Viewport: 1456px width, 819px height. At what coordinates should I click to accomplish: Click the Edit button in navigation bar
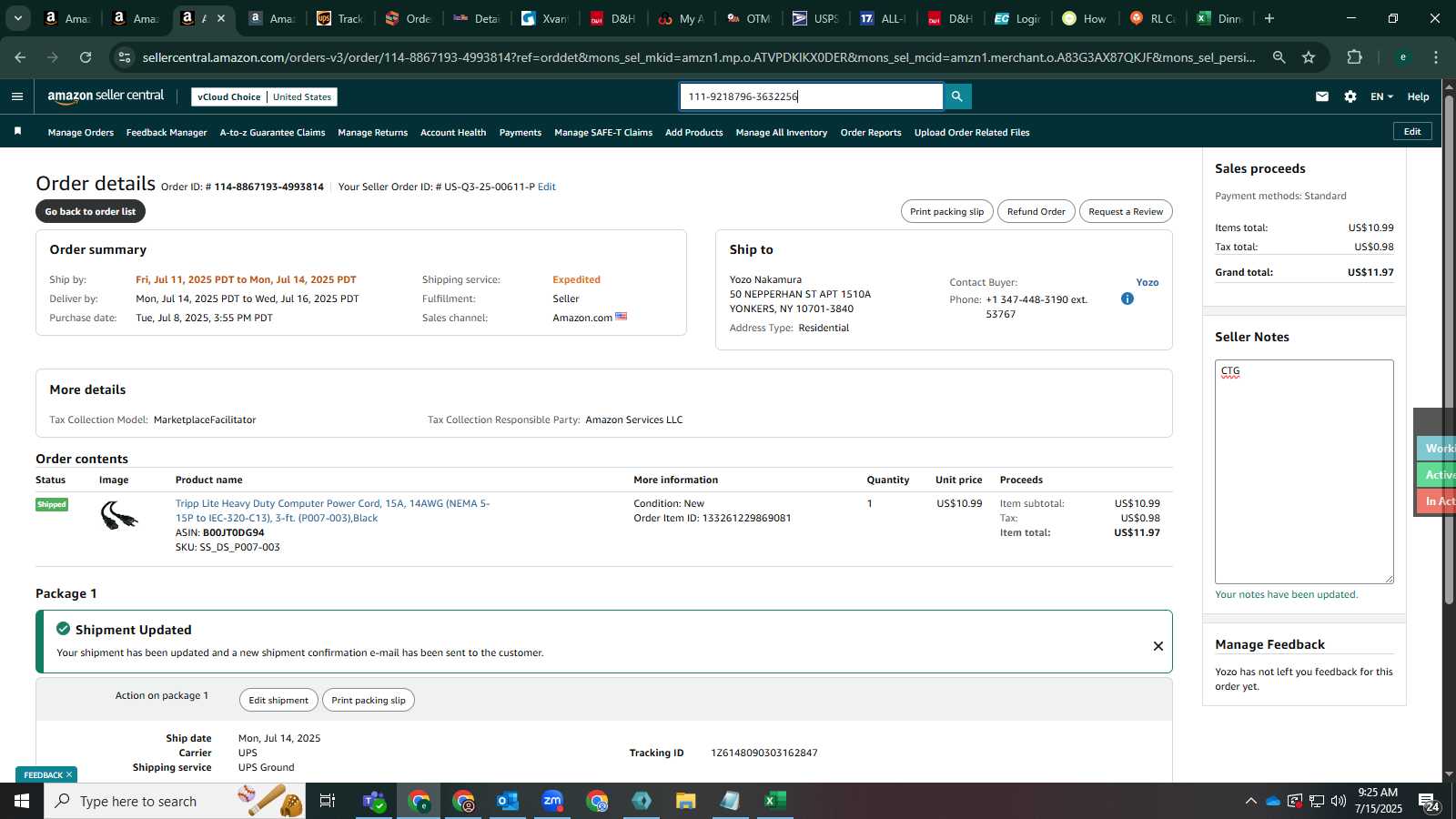[x=1412, y=131]
